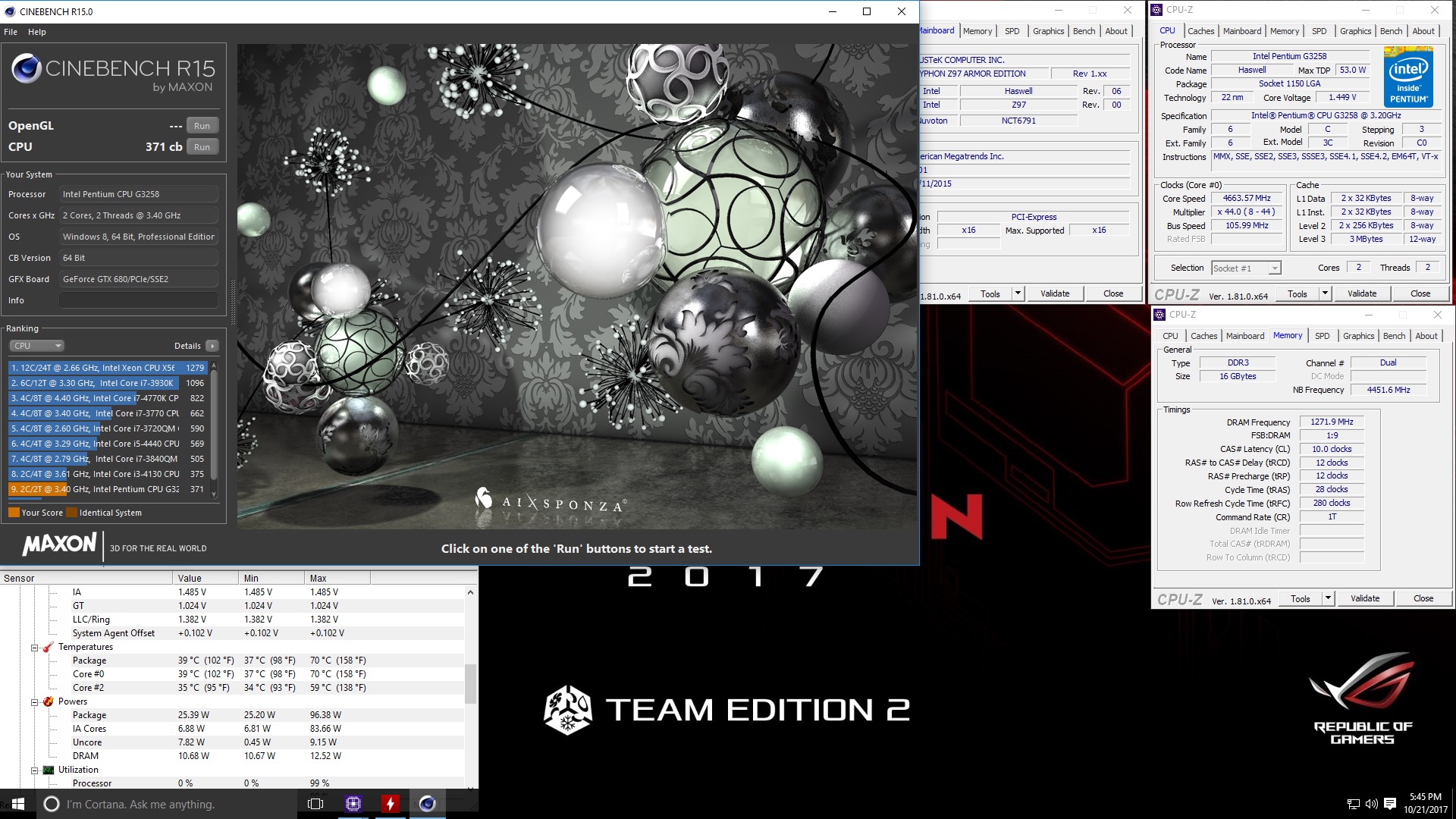Open the Windows Start menu
The width and height of the screenshot is (1456, 819).
pos(18,804)
